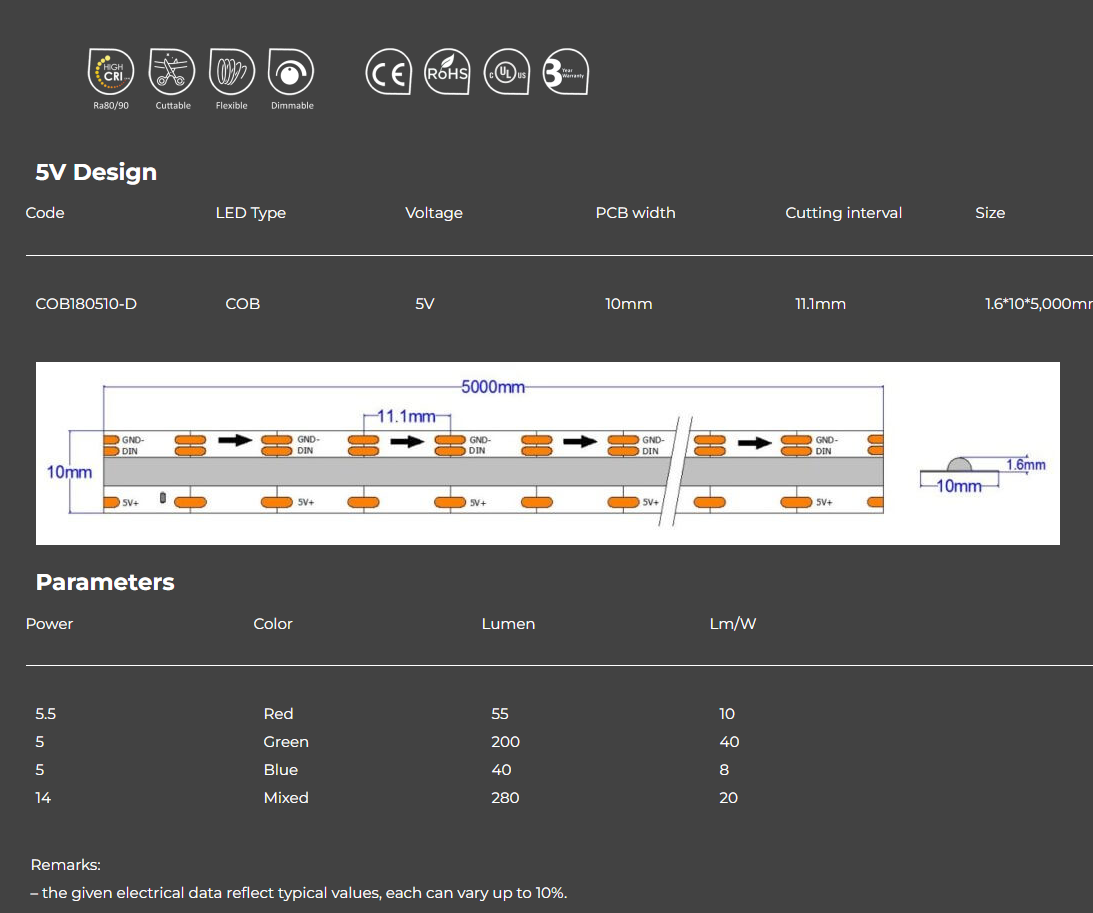Click the High CRI Ra80/90 icon
The height and width of the screenshot is (913, 1093).
tap(110, 72)
